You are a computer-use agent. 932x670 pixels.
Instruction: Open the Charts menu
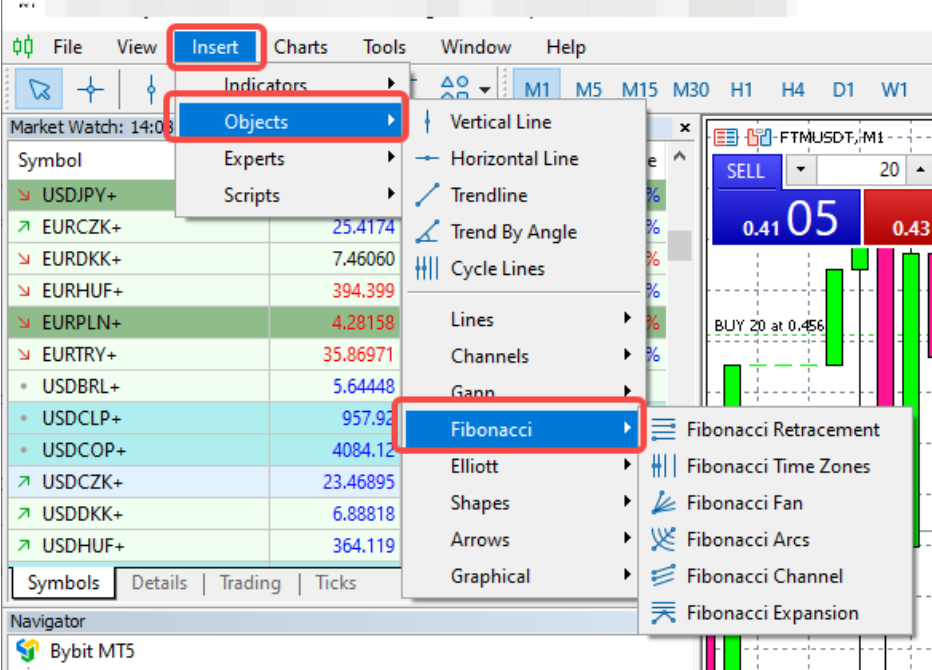300,47
